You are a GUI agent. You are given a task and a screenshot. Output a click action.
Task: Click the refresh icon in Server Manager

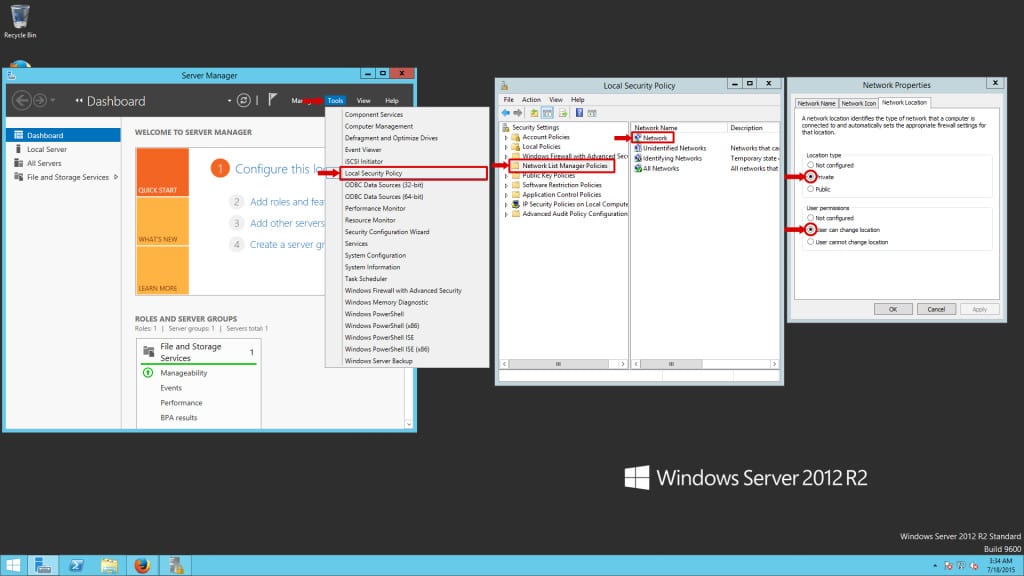tap(243, 100)
